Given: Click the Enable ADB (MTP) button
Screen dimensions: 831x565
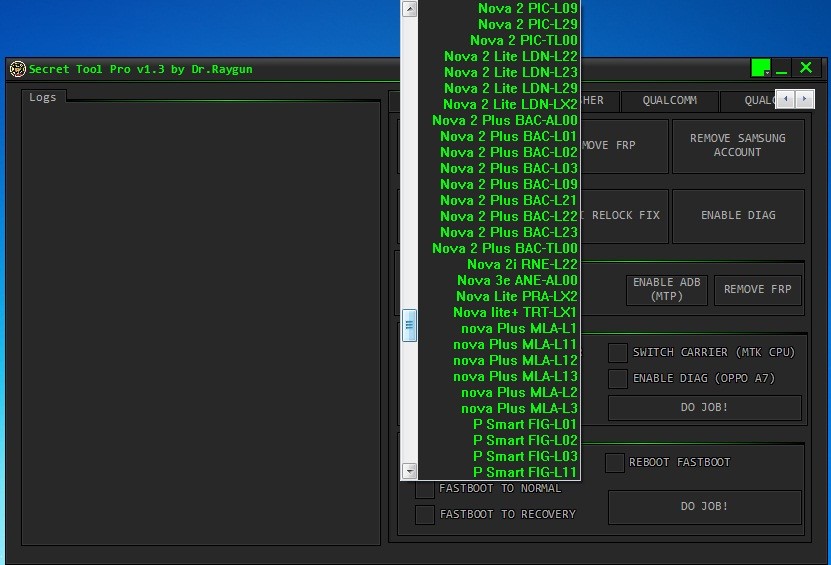Looking at the screenshot, I should 667,289.
